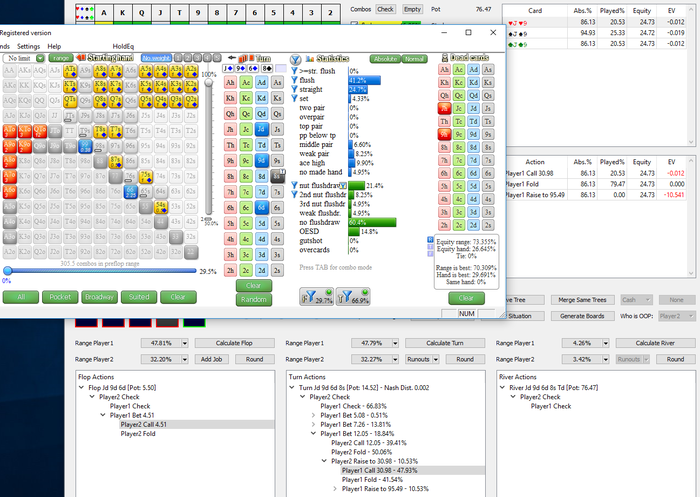Click the Generate Boards button
This screenshot has width=700, height=497.
click(582, 316)
